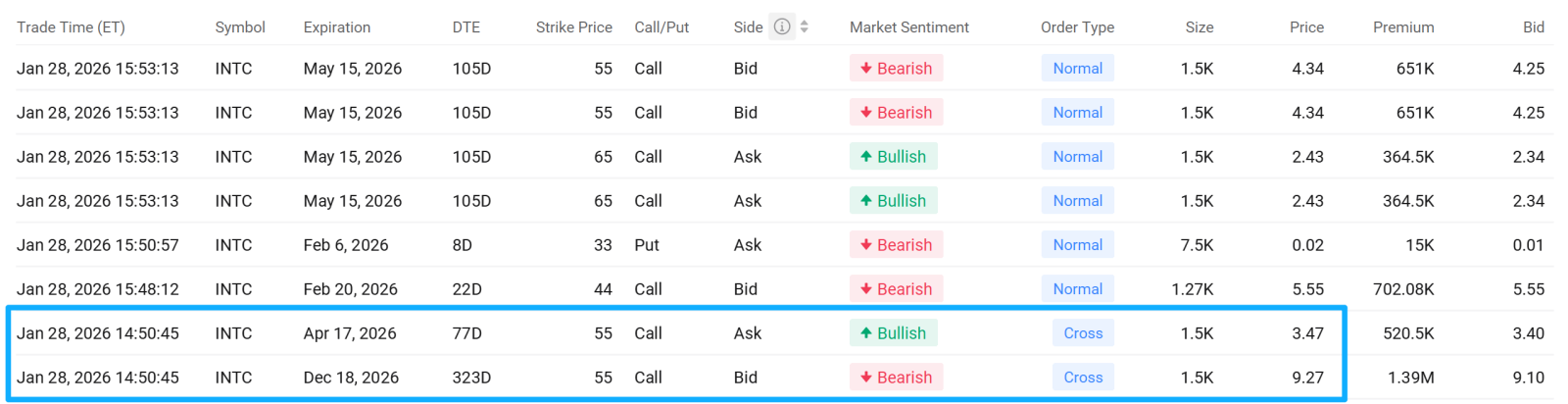Open INTC symbol on the Dec 18 row
This screenshot has height=404, width=1568.
(233, 378)
